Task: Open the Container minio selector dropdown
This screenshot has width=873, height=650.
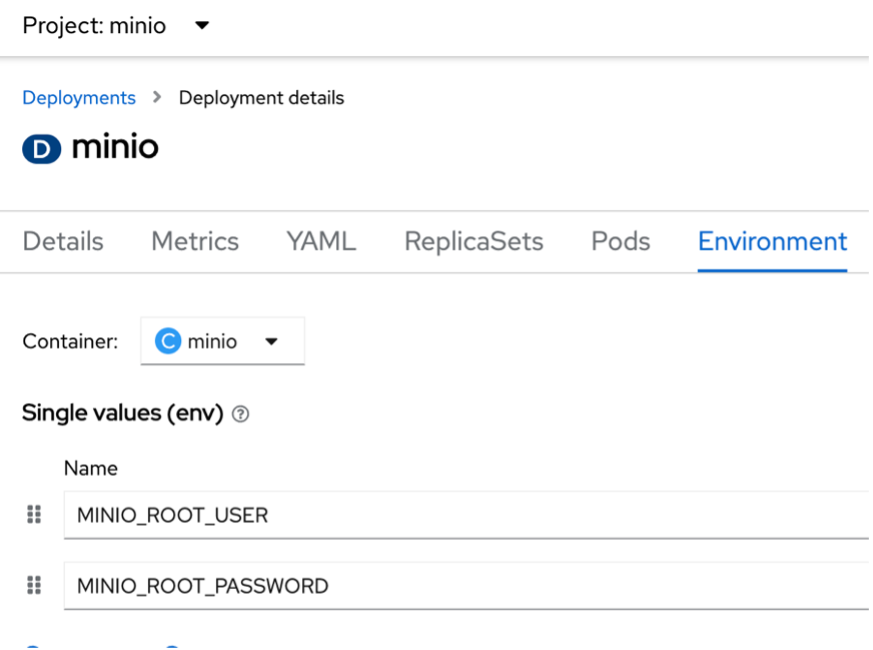Action: [x=222, y=341]
